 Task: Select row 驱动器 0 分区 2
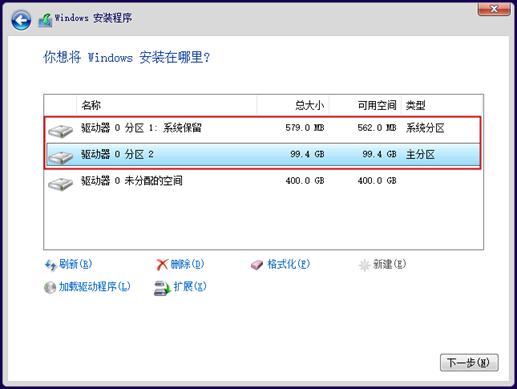click(263, 155)
